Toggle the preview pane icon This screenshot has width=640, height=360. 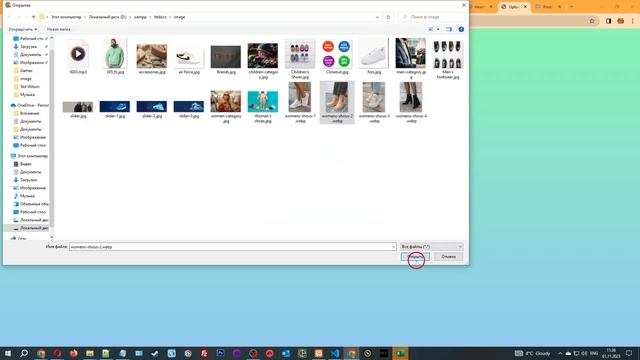(x=449, y=29)
